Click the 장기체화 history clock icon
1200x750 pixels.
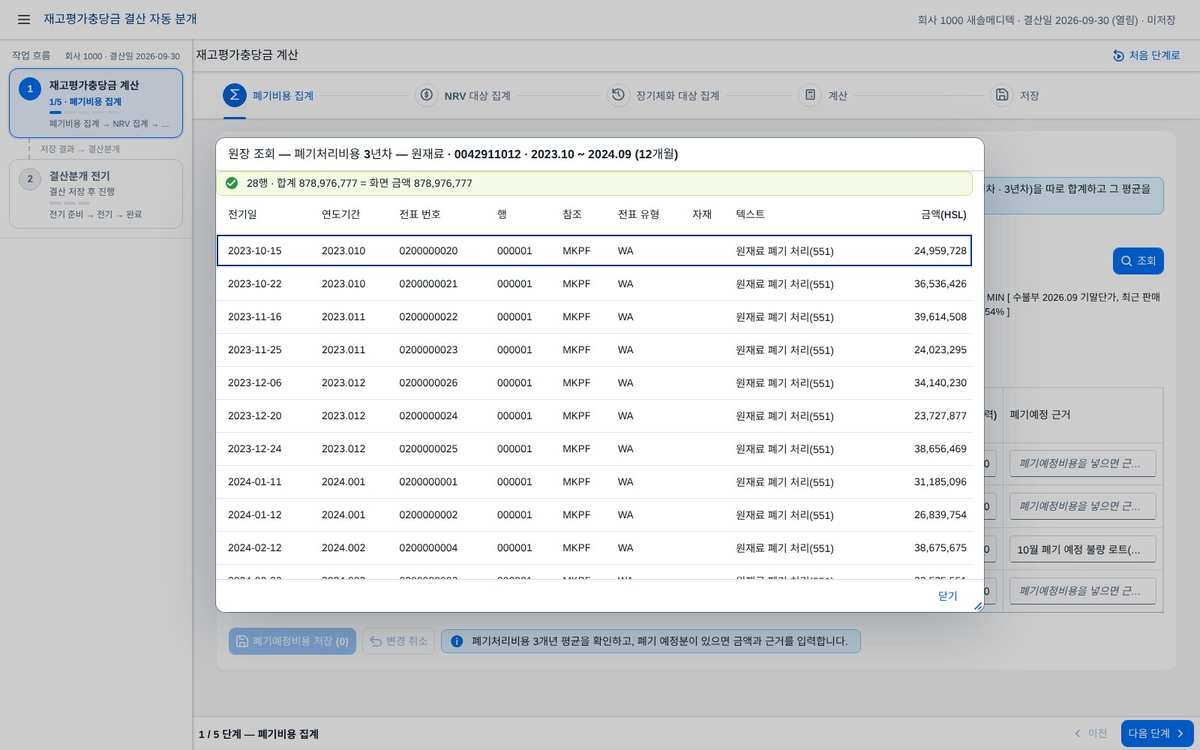[618, 95]
